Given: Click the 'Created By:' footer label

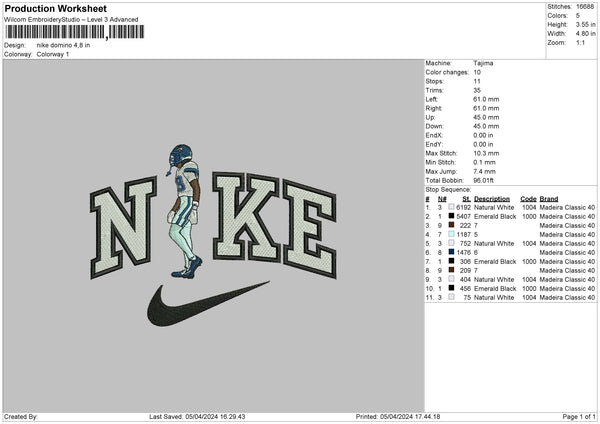Looking at the screenshot, I should tap(21, 416).
